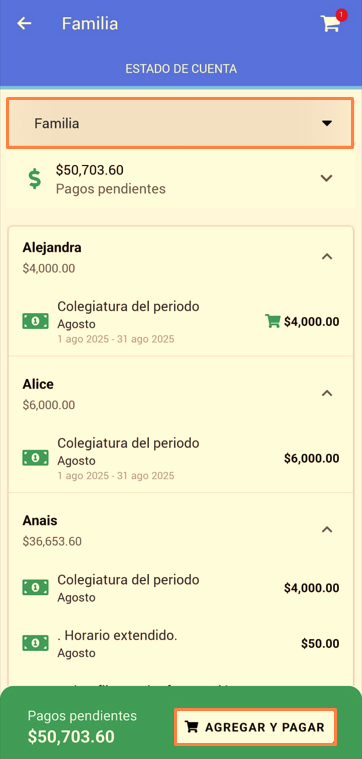Tap the green dollar sign icon
This screenshot has width=362, height=759.
34,179
